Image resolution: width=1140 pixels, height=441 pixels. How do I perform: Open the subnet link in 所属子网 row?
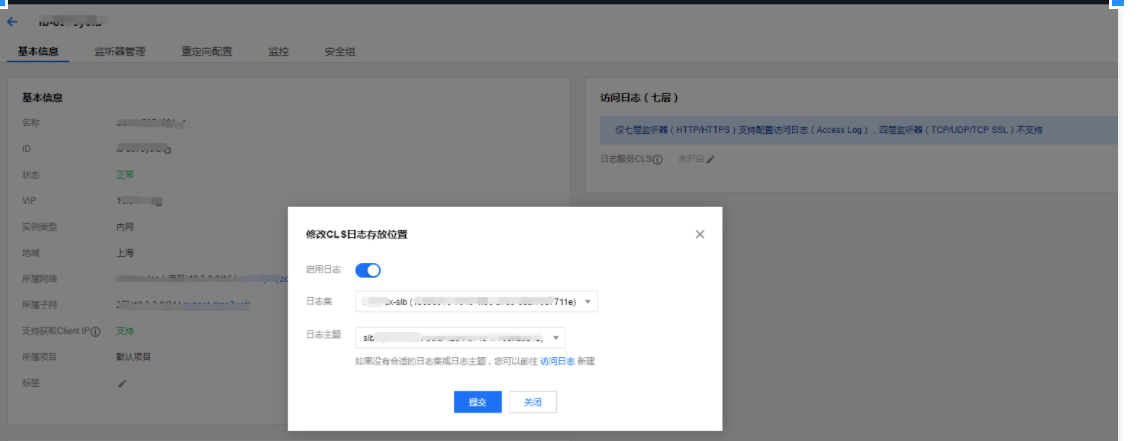(x=217, y=305)
